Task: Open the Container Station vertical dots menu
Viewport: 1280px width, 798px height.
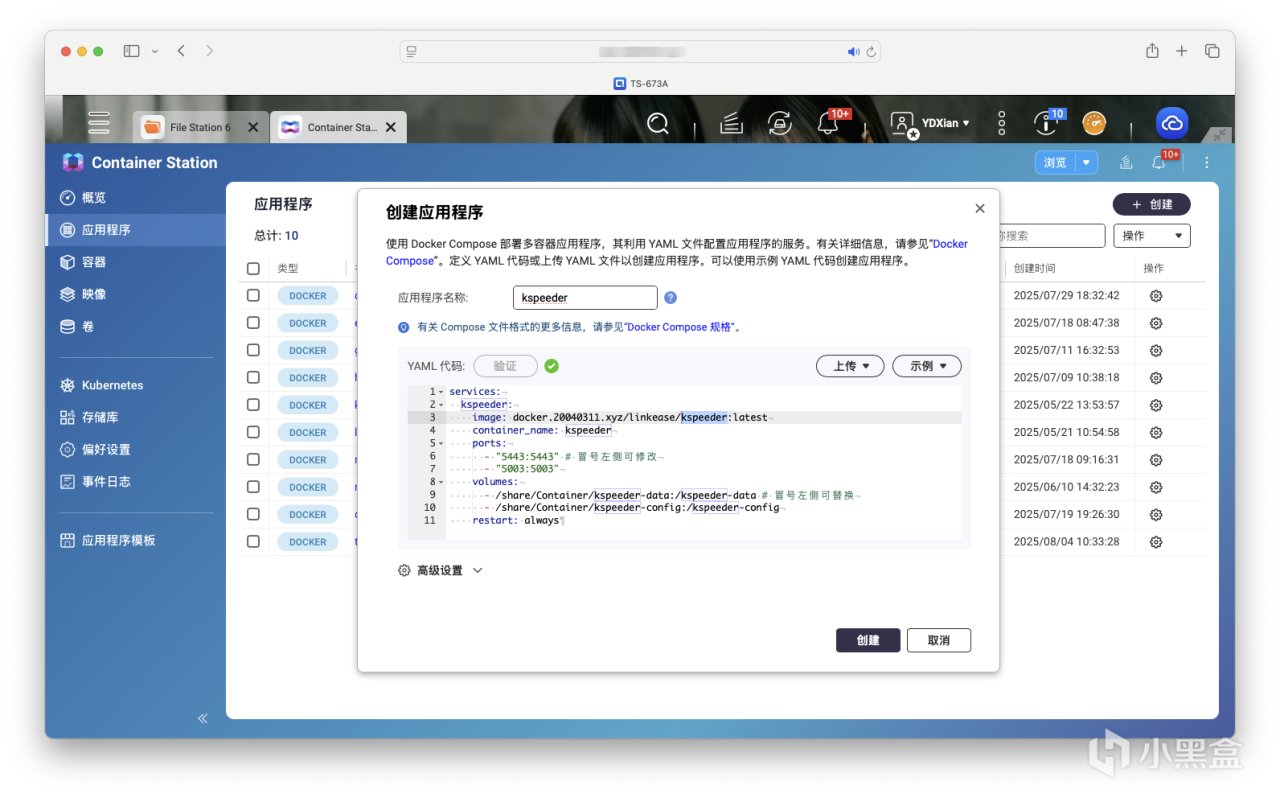Action: pos(1206,163)
